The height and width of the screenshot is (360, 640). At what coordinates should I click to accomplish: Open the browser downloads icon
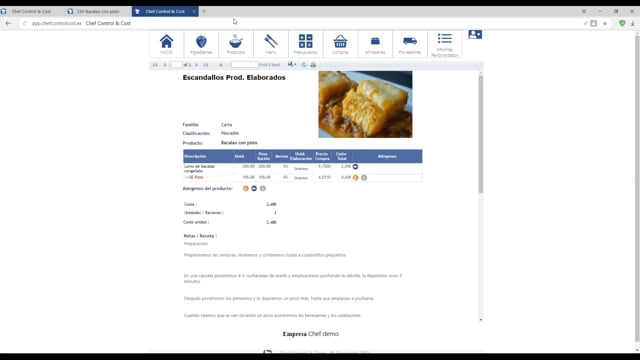[x=632, y=23]
